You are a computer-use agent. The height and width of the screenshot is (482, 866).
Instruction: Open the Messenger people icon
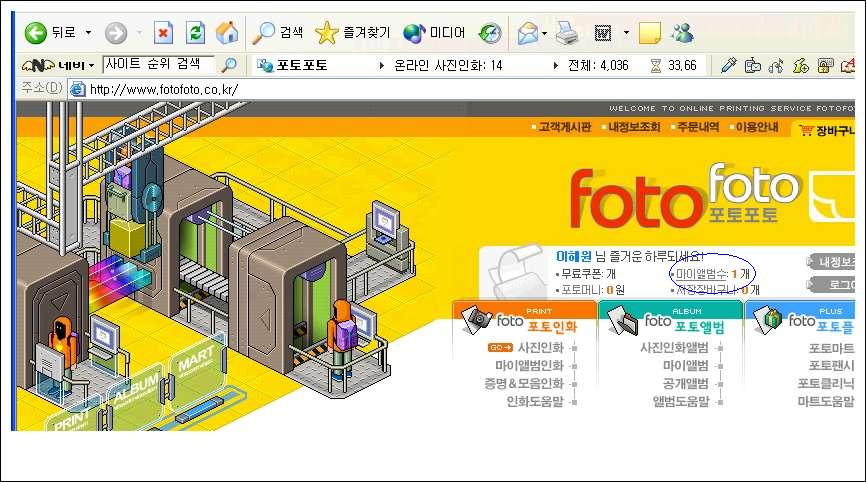682,33
